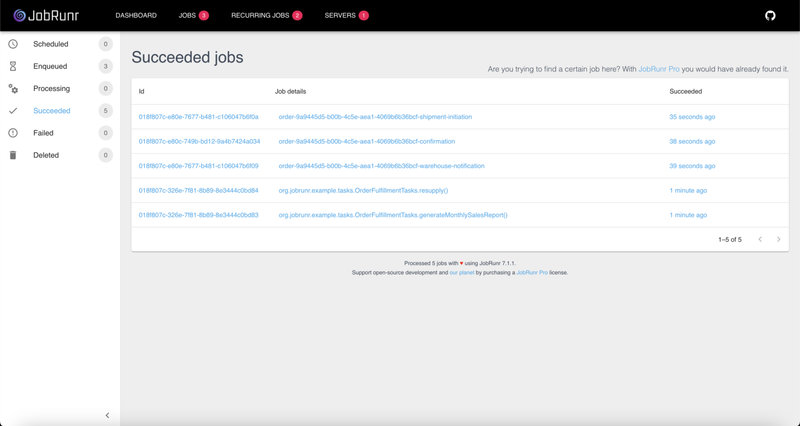The width and height of the screenshot is (800, 426).
Task: Open the shipment-initiation job details
Action: [x=375, y=117]
